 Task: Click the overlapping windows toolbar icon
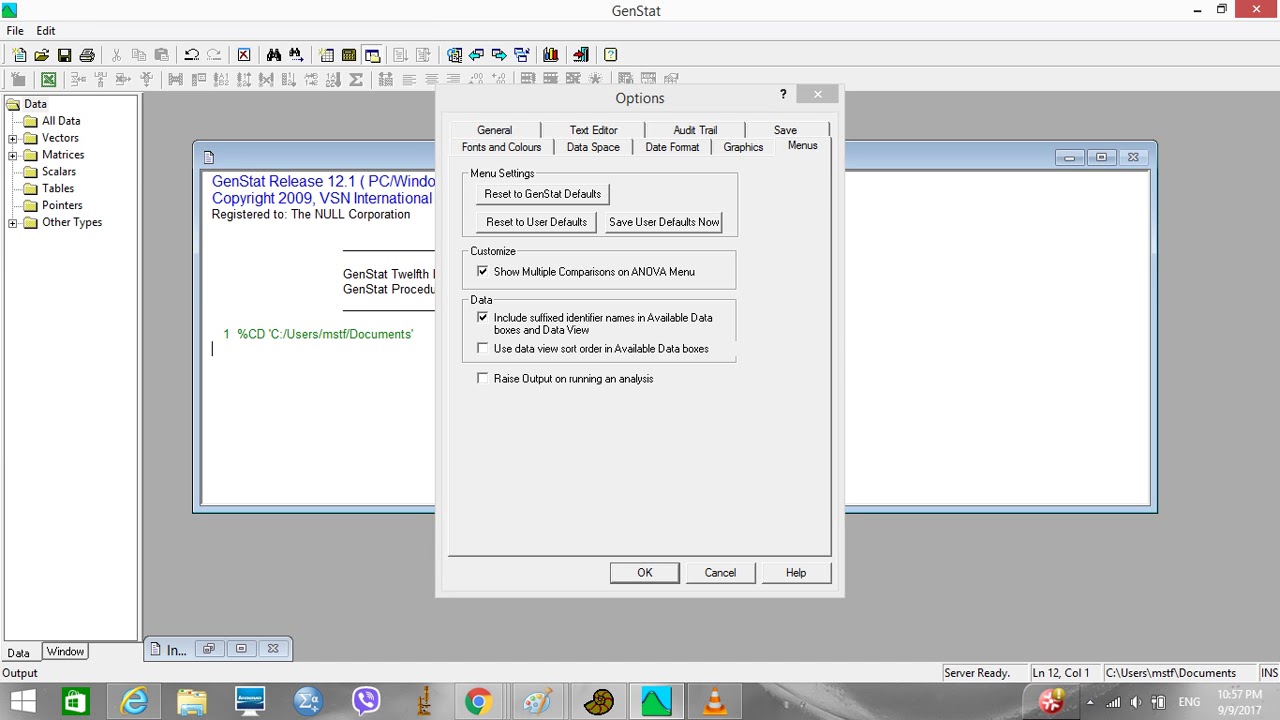372,55
